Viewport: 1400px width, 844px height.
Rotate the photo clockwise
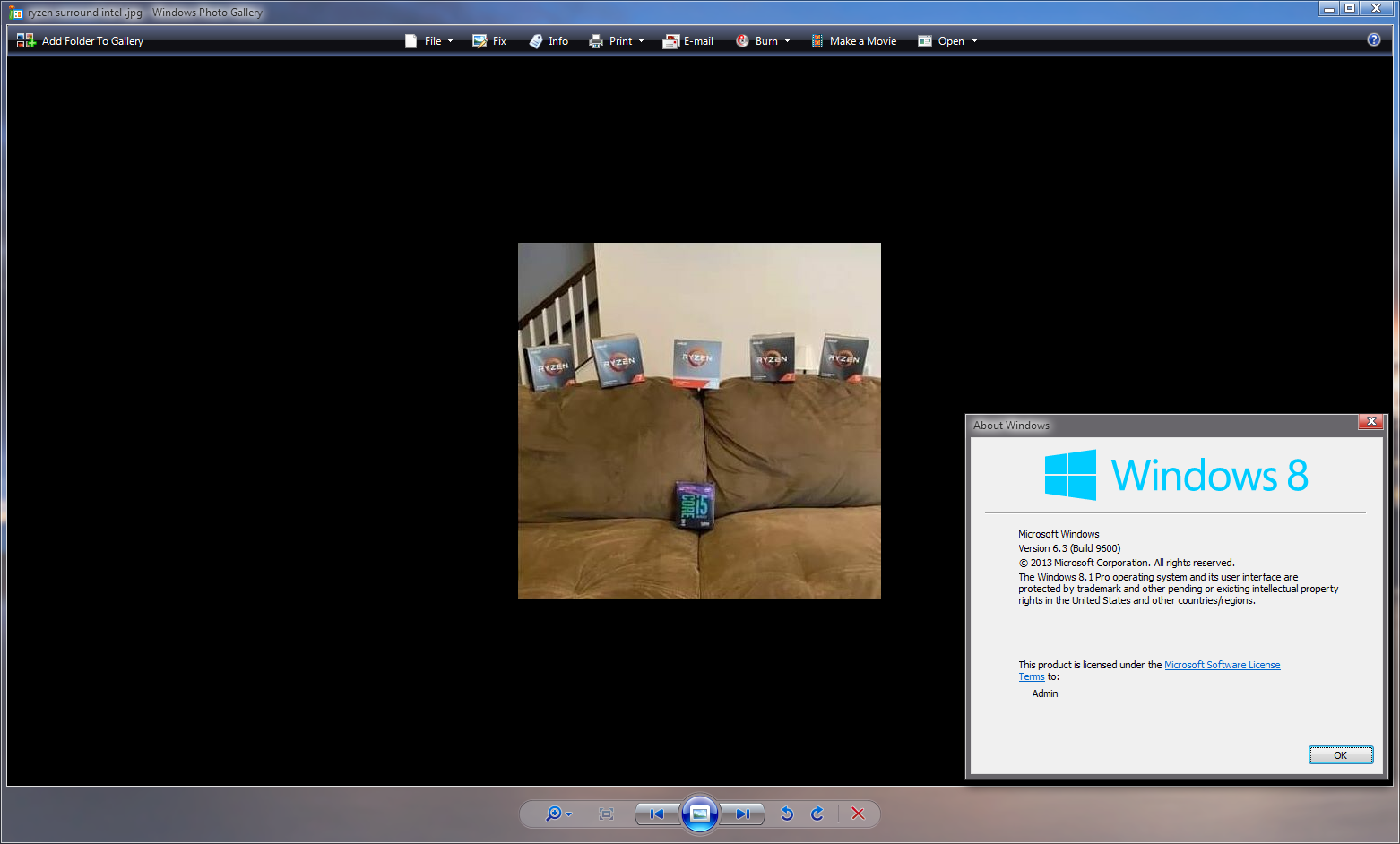pyautogui.click(x=817, y=814)
